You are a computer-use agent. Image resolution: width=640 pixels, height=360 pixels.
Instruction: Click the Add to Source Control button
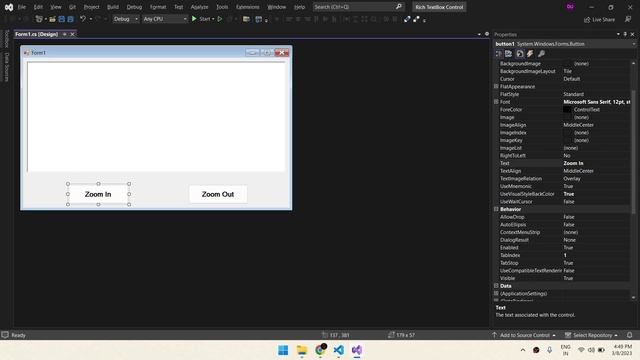click(524, 335)
